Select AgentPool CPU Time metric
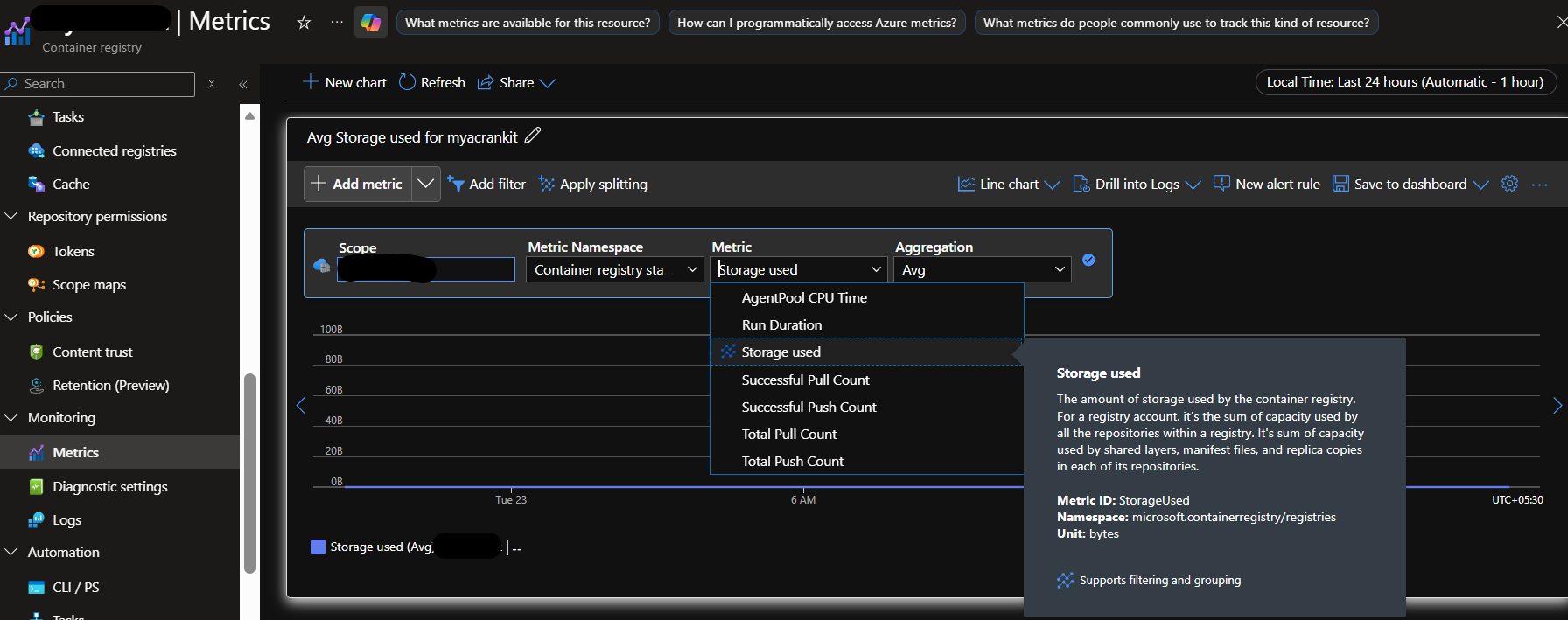 (867, 297)
